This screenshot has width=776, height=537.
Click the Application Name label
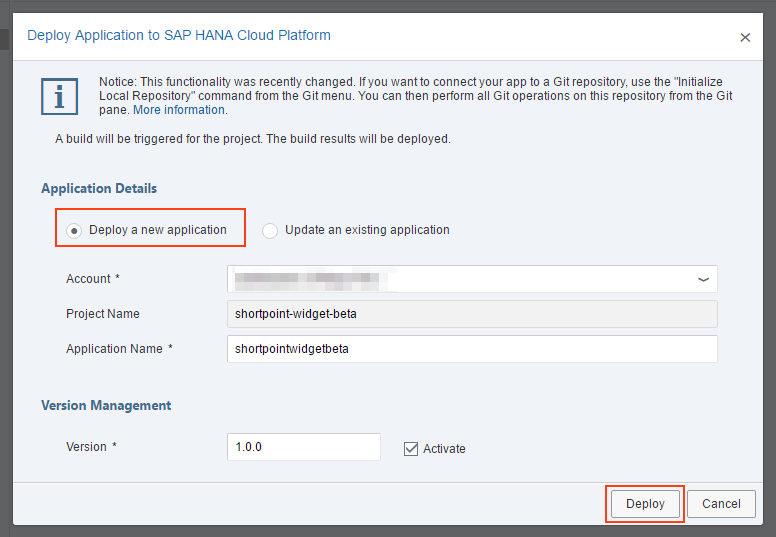click(119, 349)
